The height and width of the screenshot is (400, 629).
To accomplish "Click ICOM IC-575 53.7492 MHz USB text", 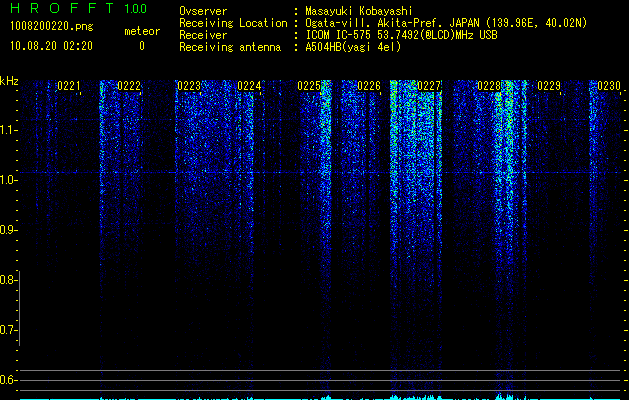I will point(401,35).
